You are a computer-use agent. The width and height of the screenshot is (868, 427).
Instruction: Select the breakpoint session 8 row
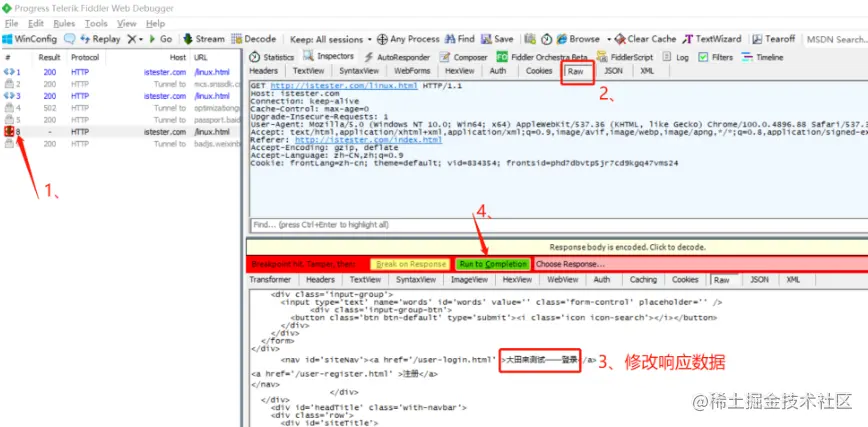click(121, 132)
